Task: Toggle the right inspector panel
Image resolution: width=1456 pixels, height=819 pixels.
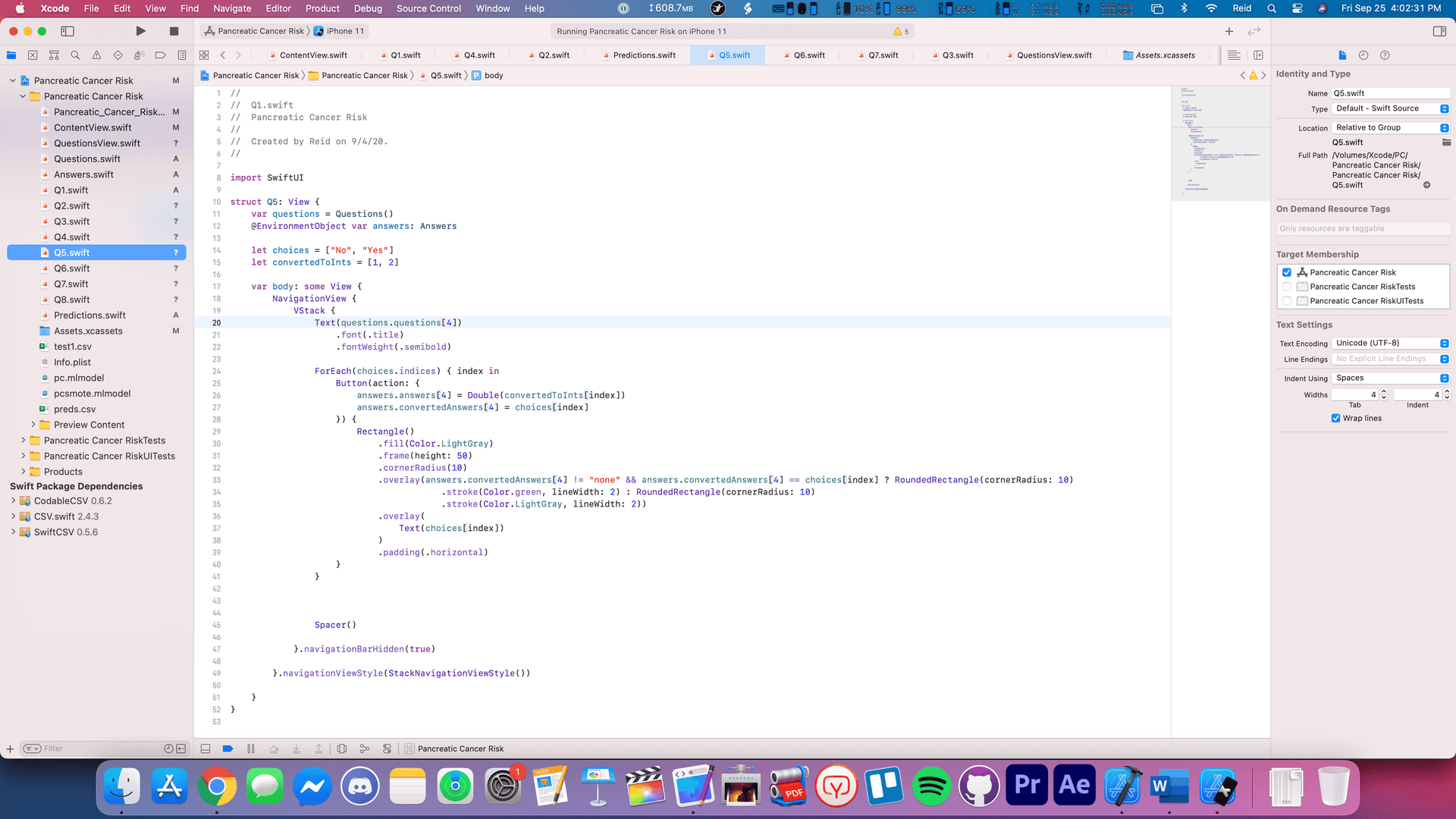Action: [1439, 31]
